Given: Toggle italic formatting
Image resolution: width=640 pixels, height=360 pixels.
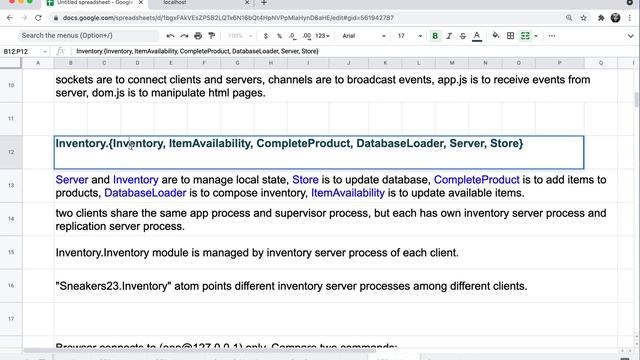Looking at the screenshot, I should pos(449,36).
